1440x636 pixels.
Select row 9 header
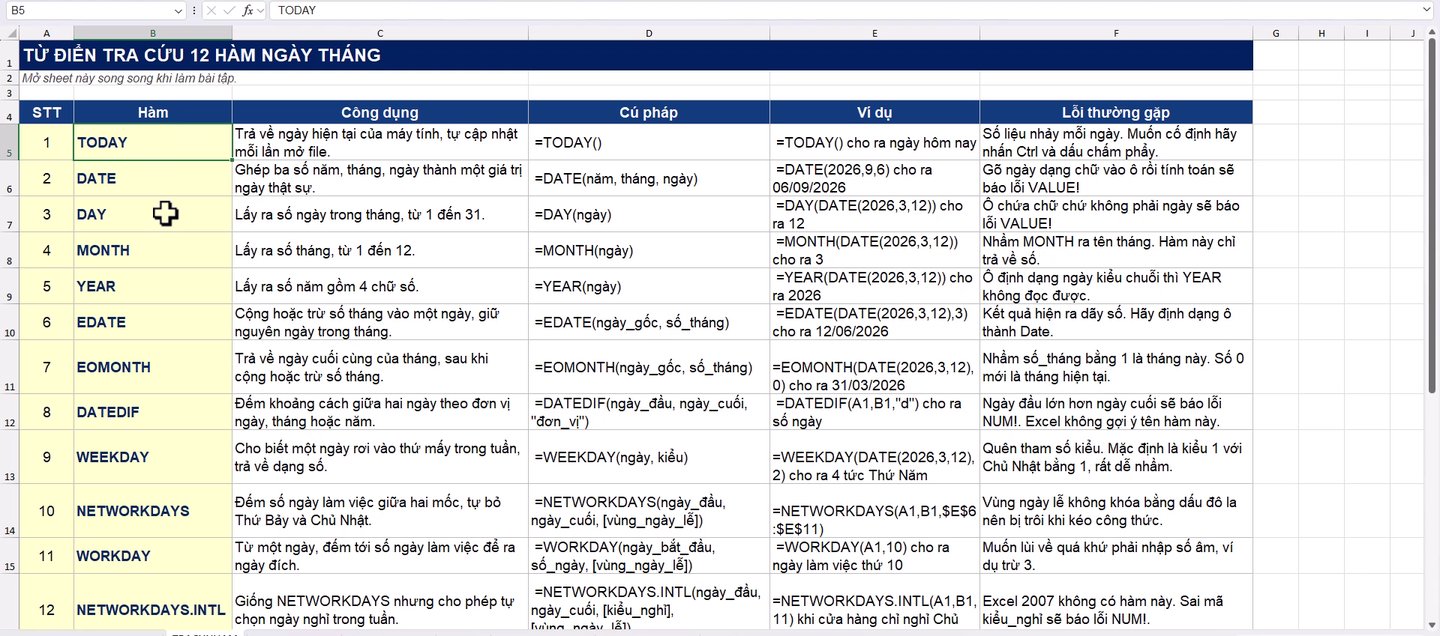(x=10, y=286)
